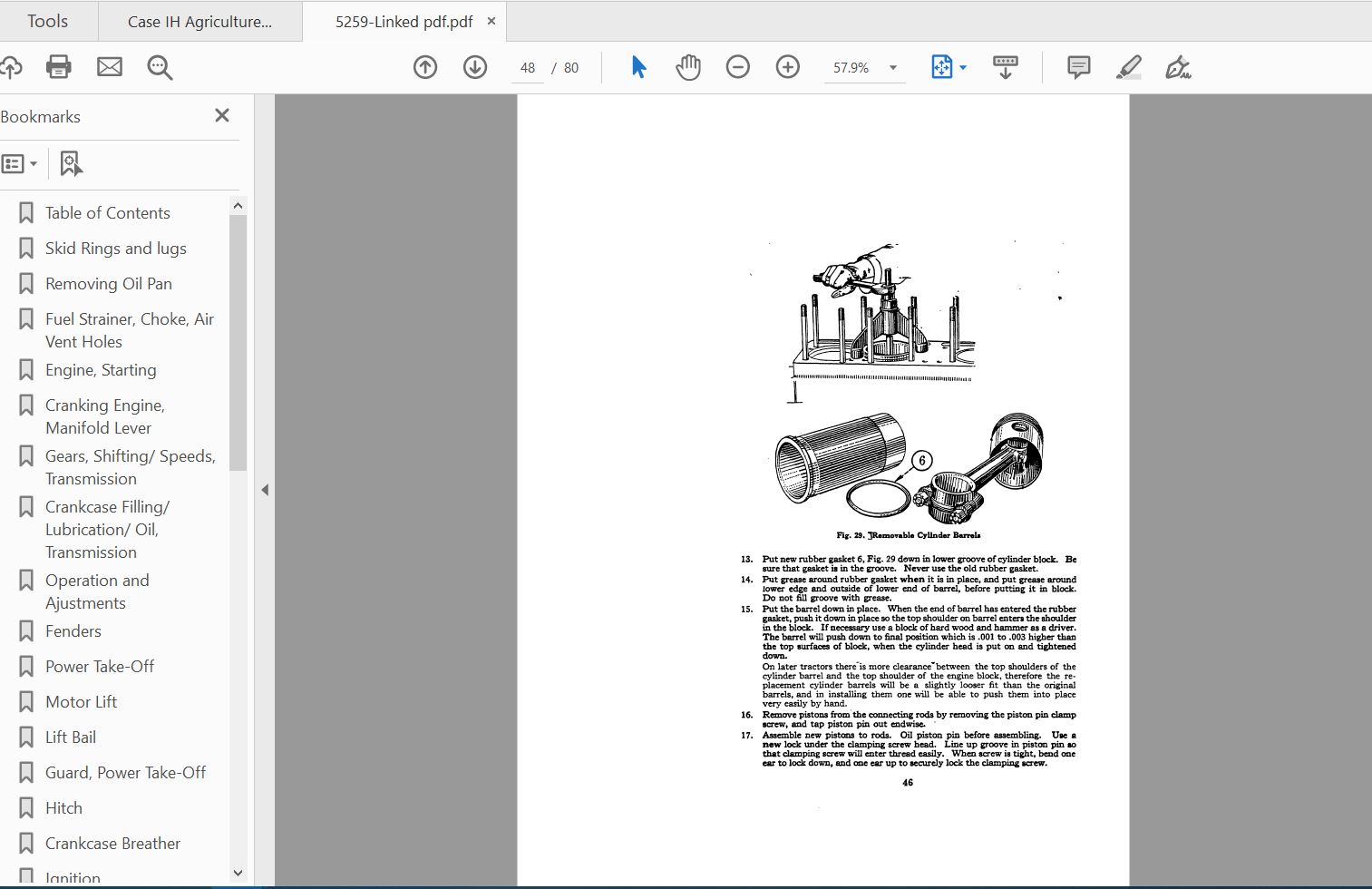Choose the arrow Selection tool
The width and height of the screenshot is (1372, 889).
pyautogui.click(x=638, y=67)
